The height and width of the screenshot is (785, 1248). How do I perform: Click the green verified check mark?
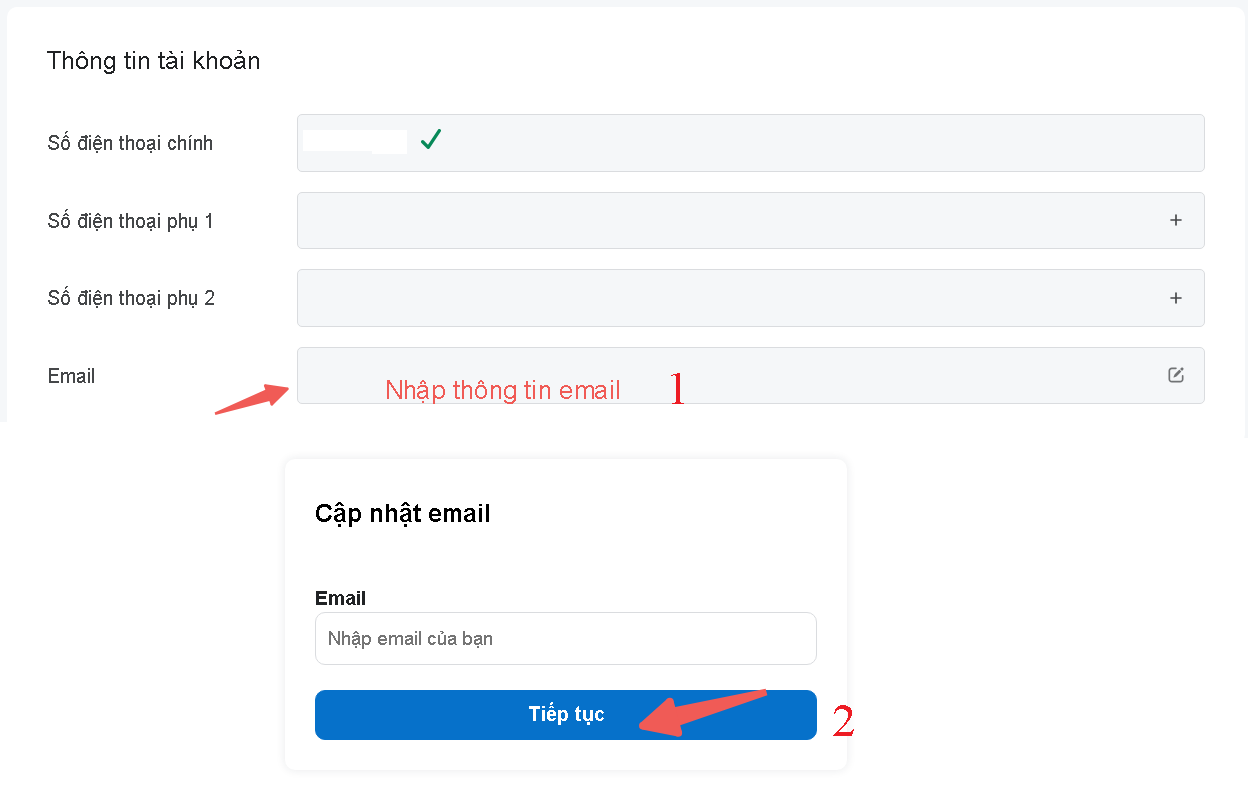431,140
